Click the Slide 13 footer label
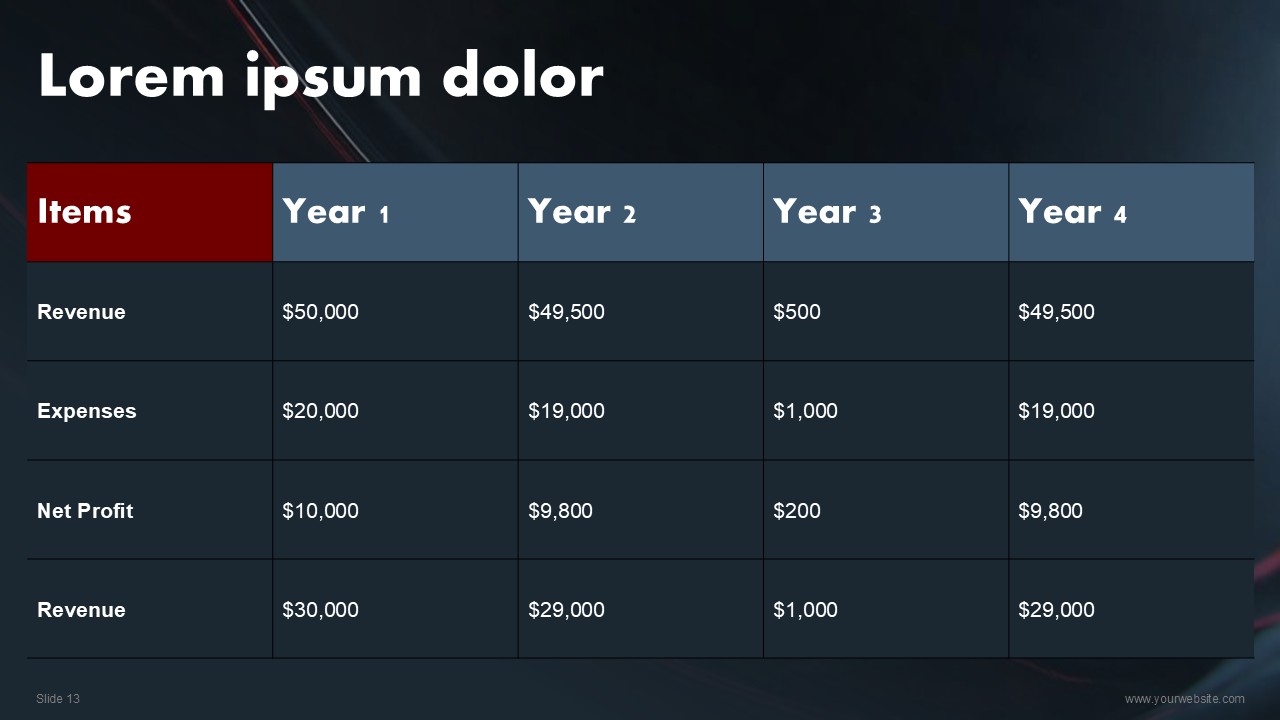Image resolution: width=1280 pixels, height=720 pixels. pyautogui.click(x=58, y=699)
